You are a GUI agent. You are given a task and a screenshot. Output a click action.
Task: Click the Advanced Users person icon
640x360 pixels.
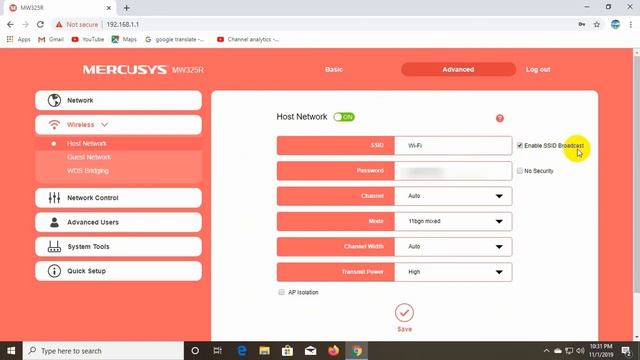pyautogui.click(x=54, y=222)
